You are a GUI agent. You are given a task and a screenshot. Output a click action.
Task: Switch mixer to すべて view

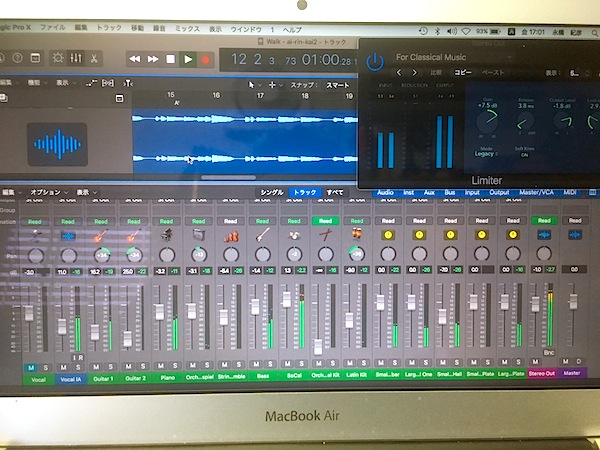(334, 192)
